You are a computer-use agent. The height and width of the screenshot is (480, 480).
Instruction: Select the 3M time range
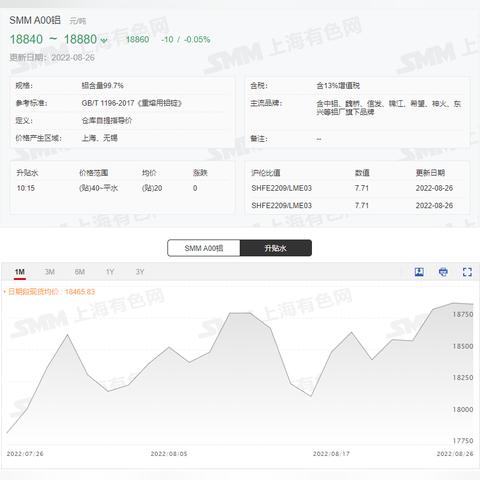tap(50, 272)
